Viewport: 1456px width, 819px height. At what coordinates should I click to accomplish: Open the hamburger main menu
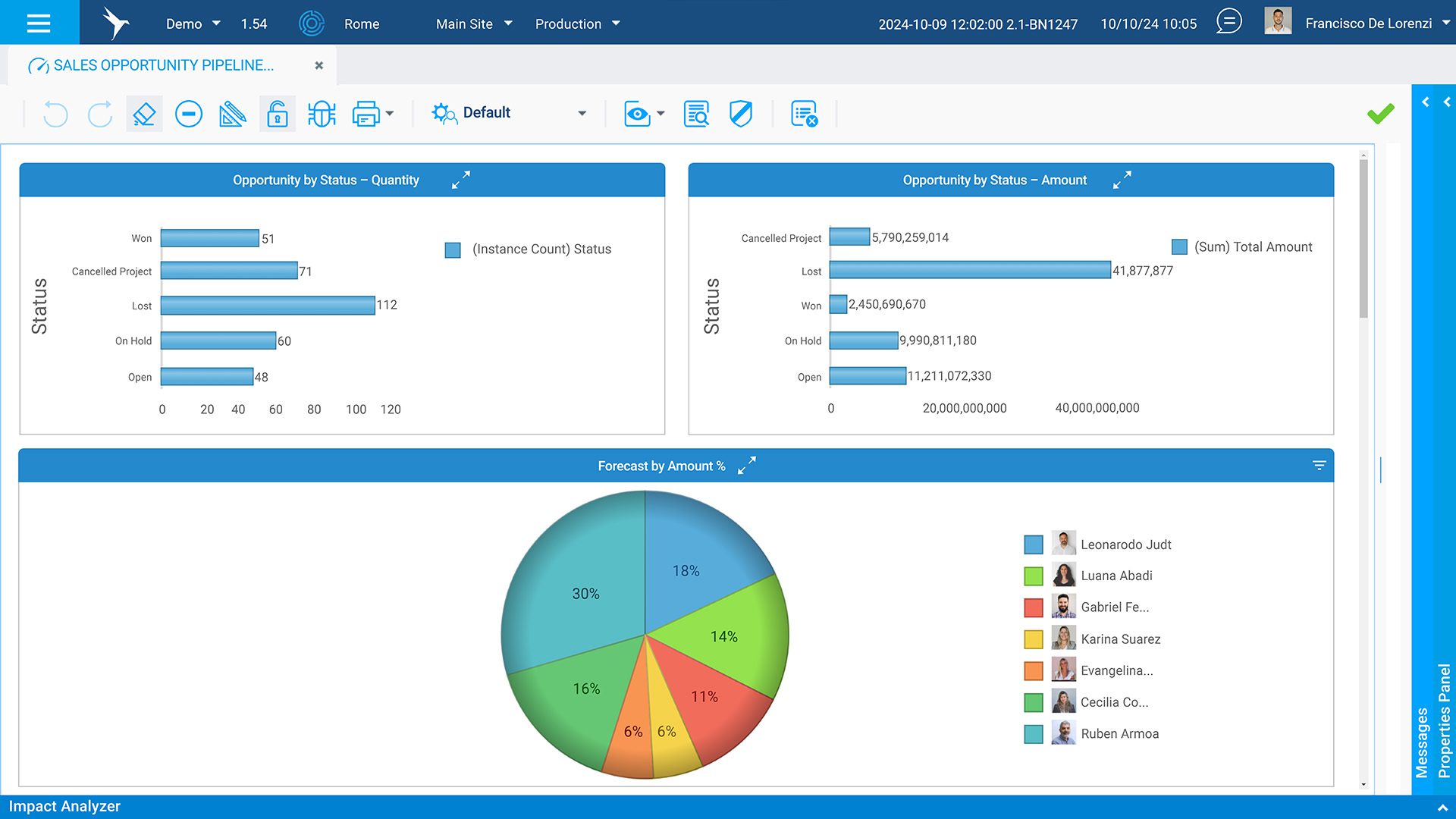39,23
